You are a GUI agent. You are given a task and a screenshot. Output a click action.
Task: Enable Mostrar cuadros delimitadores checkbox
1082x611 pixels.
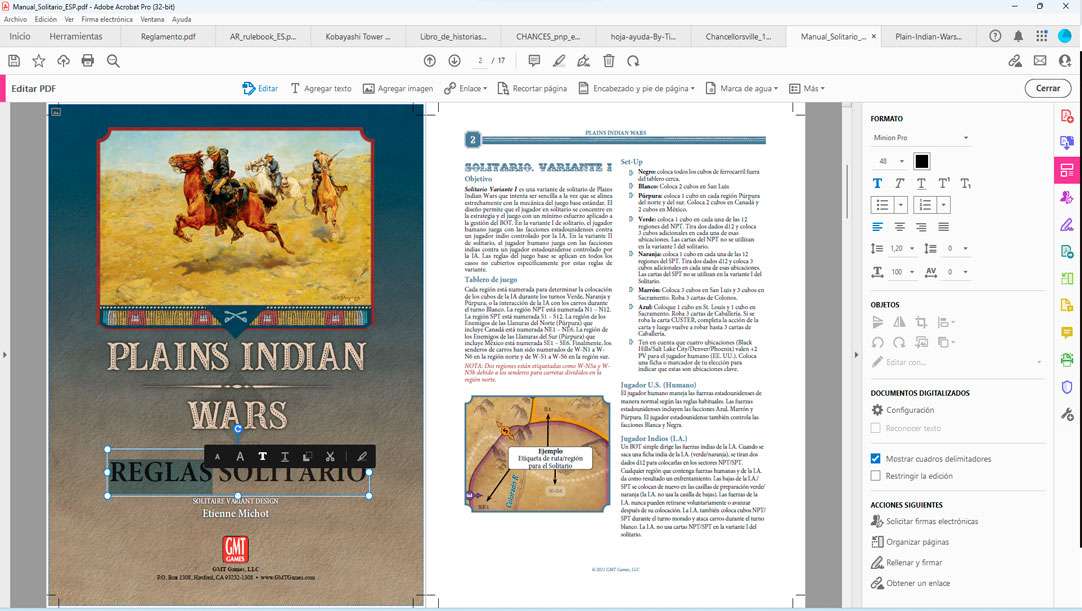[x=876, y=458]
